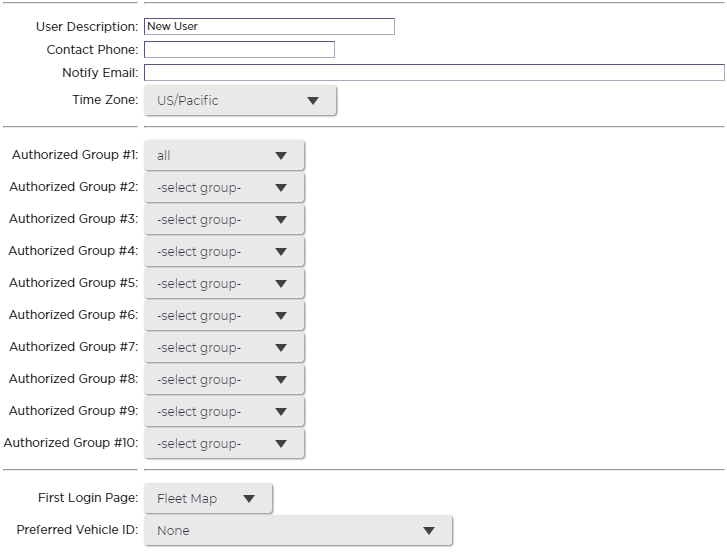The image size is (727, 554).
Task: Click the 'First Login Page:' label
Action: pyautogui.click(x=88, y=498)
